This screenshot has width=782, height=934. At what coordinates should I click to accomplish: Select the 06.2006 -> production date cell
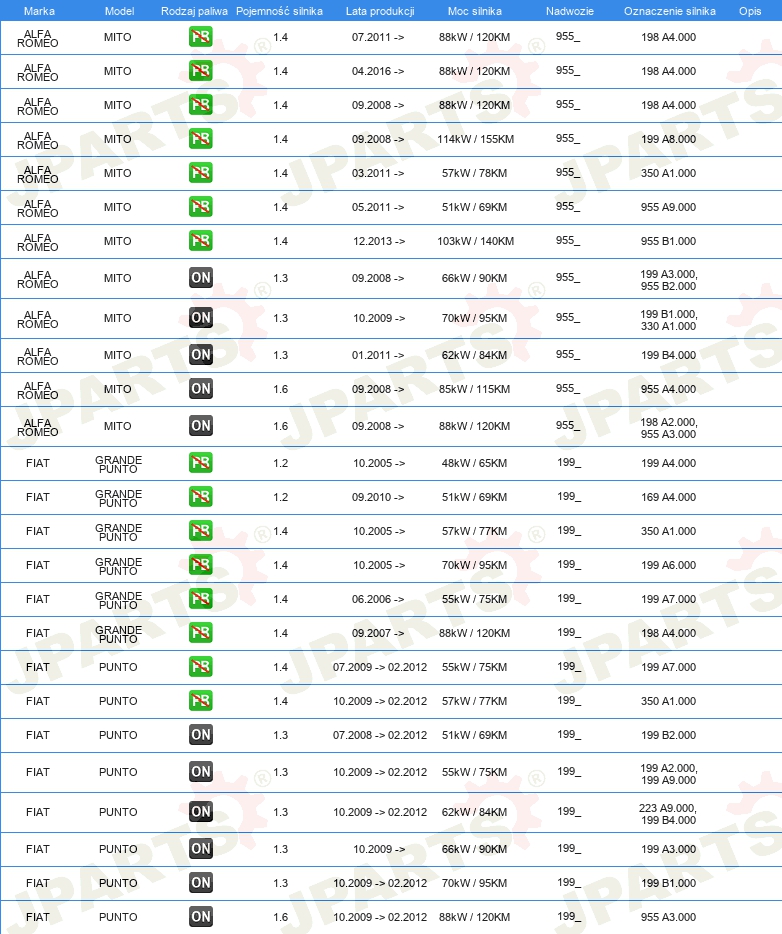pos(378,599)
